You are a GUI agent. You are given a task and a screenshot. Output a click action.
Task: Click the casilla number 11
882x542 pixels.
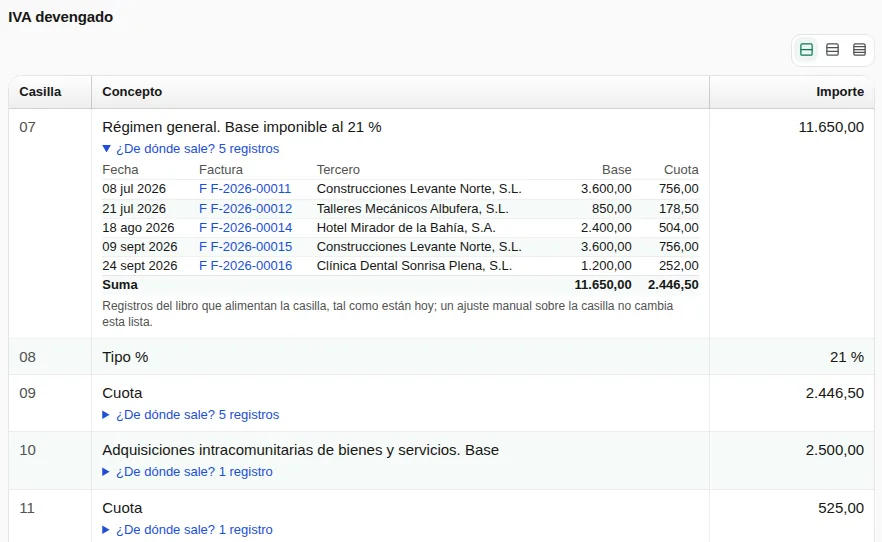click(27, 508)
